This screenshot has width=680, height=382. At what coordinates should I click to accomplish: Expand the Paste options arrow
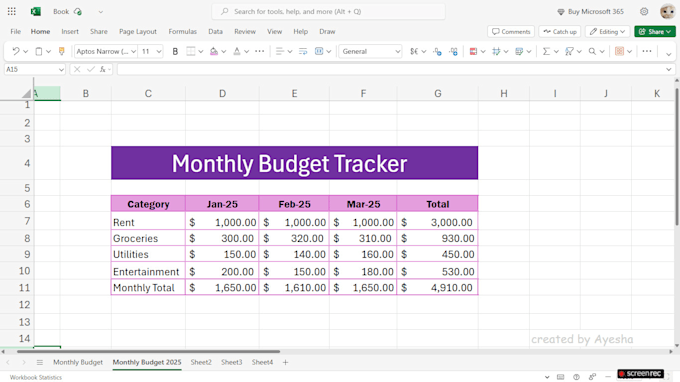48,52
